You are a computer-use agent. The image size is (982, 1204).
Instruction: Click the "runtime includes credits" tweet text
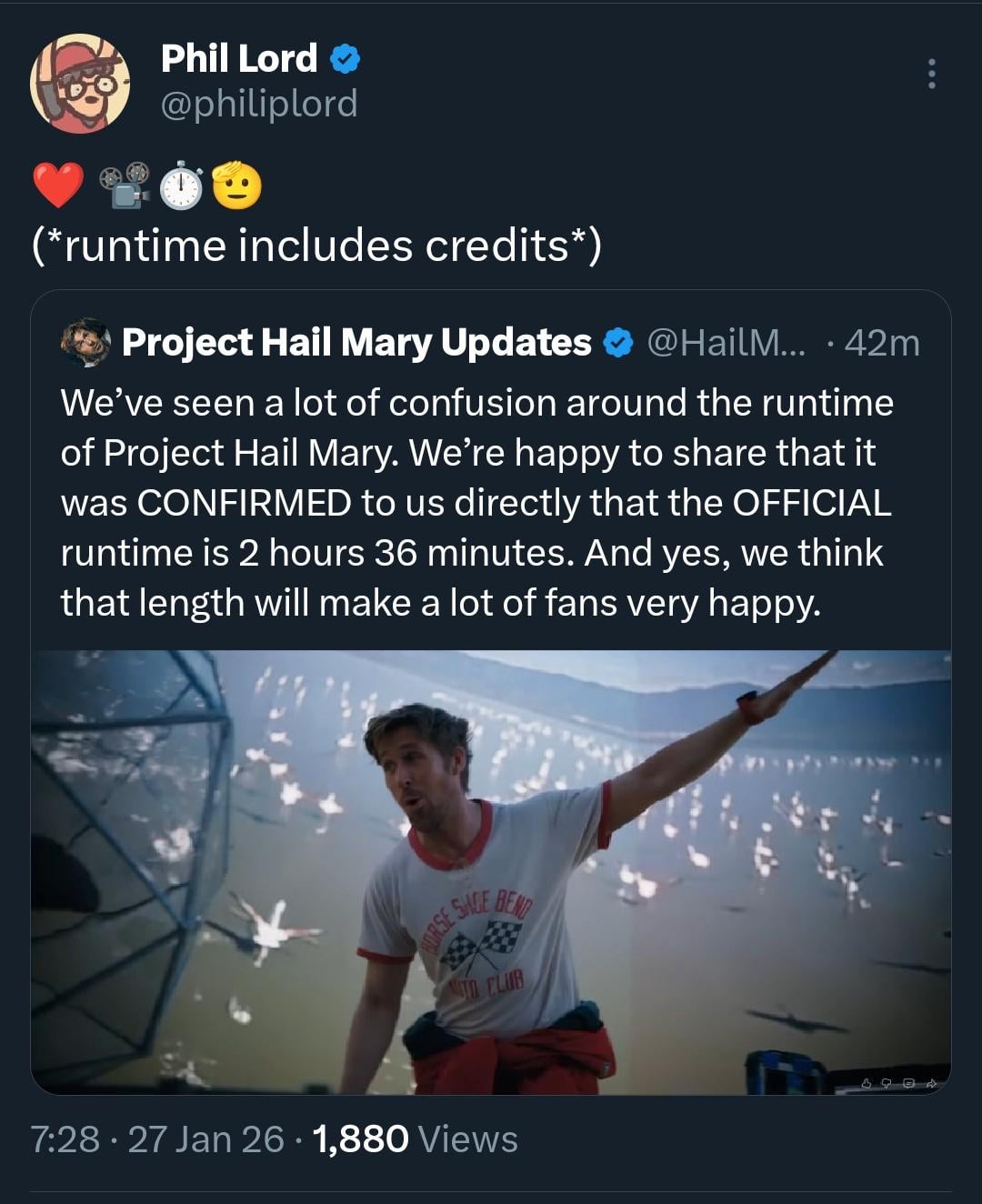tap(316, 246)
